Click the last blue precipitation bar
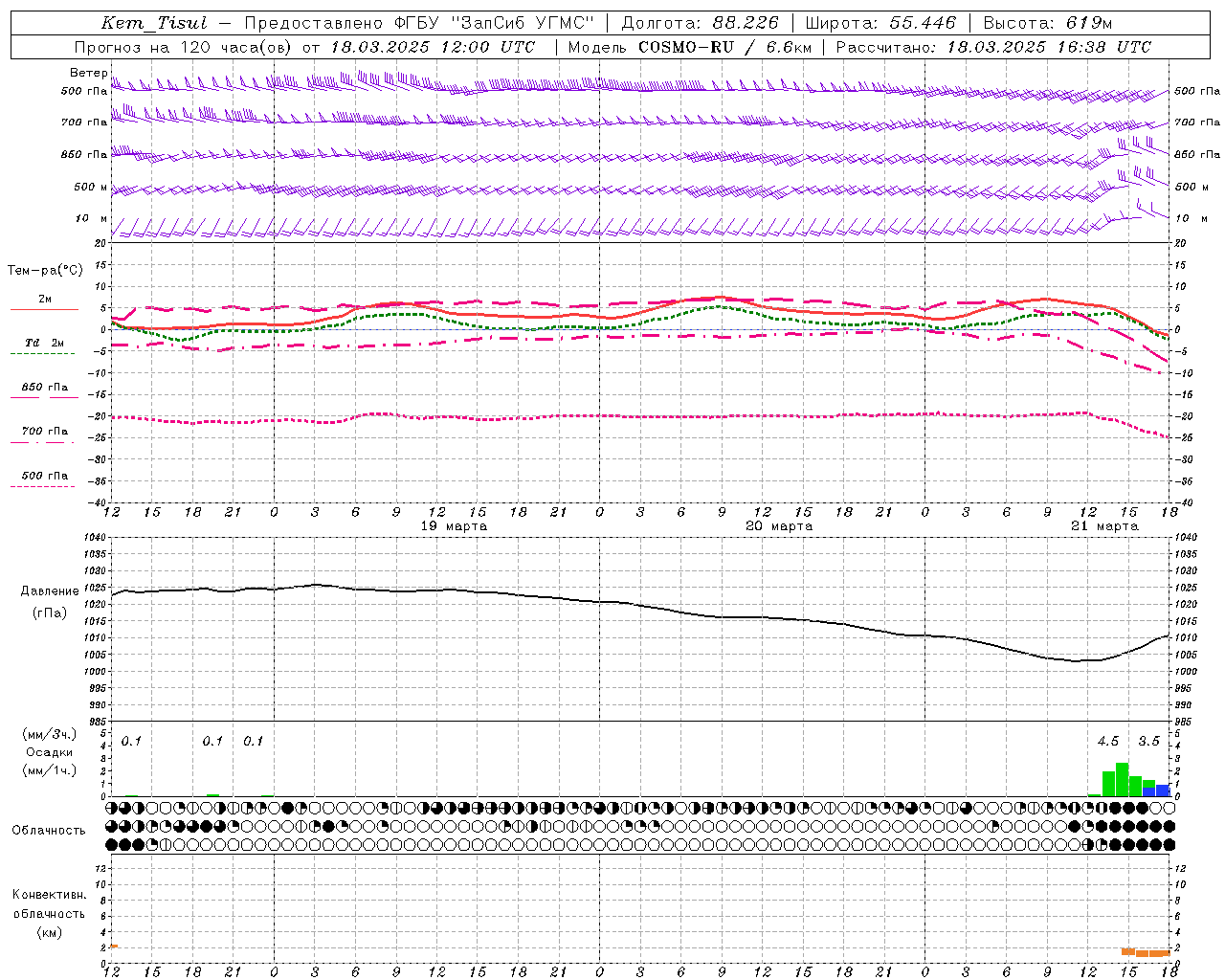The width and height of the screenshot is (1225, 980). click(1163, 791)
